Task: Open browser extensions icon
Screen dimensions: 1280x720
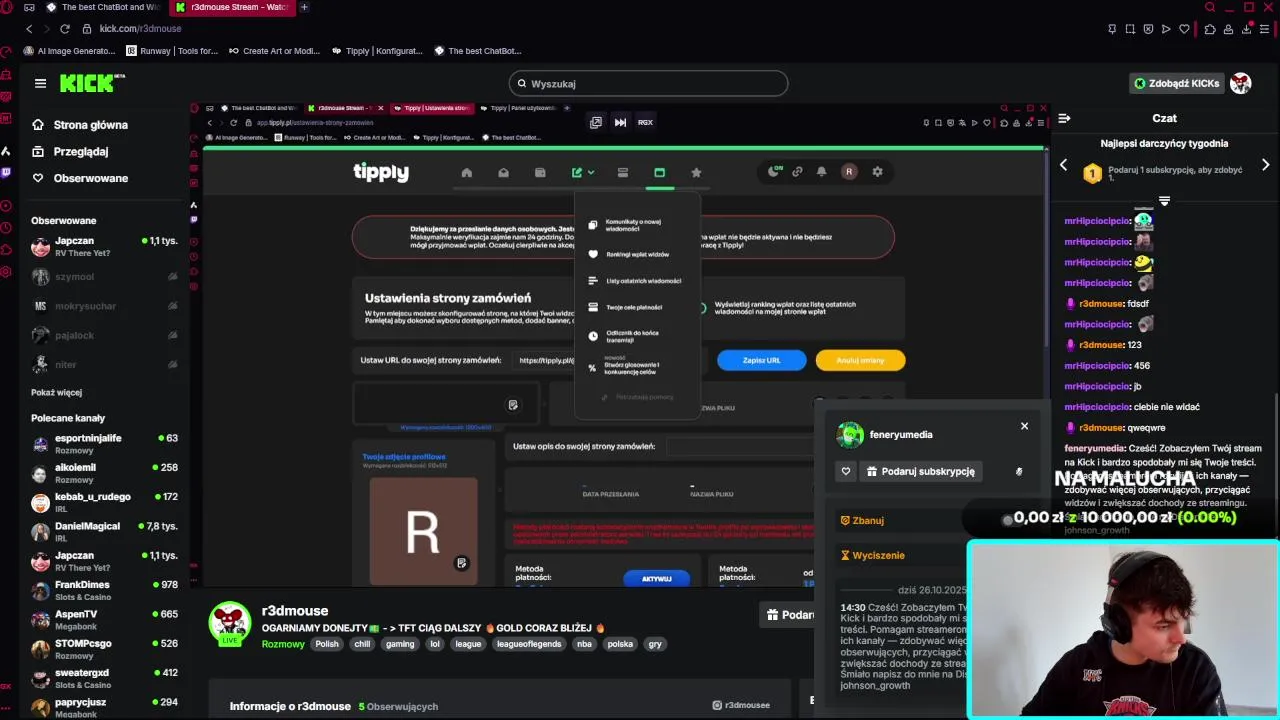Action: point(1210,29)
